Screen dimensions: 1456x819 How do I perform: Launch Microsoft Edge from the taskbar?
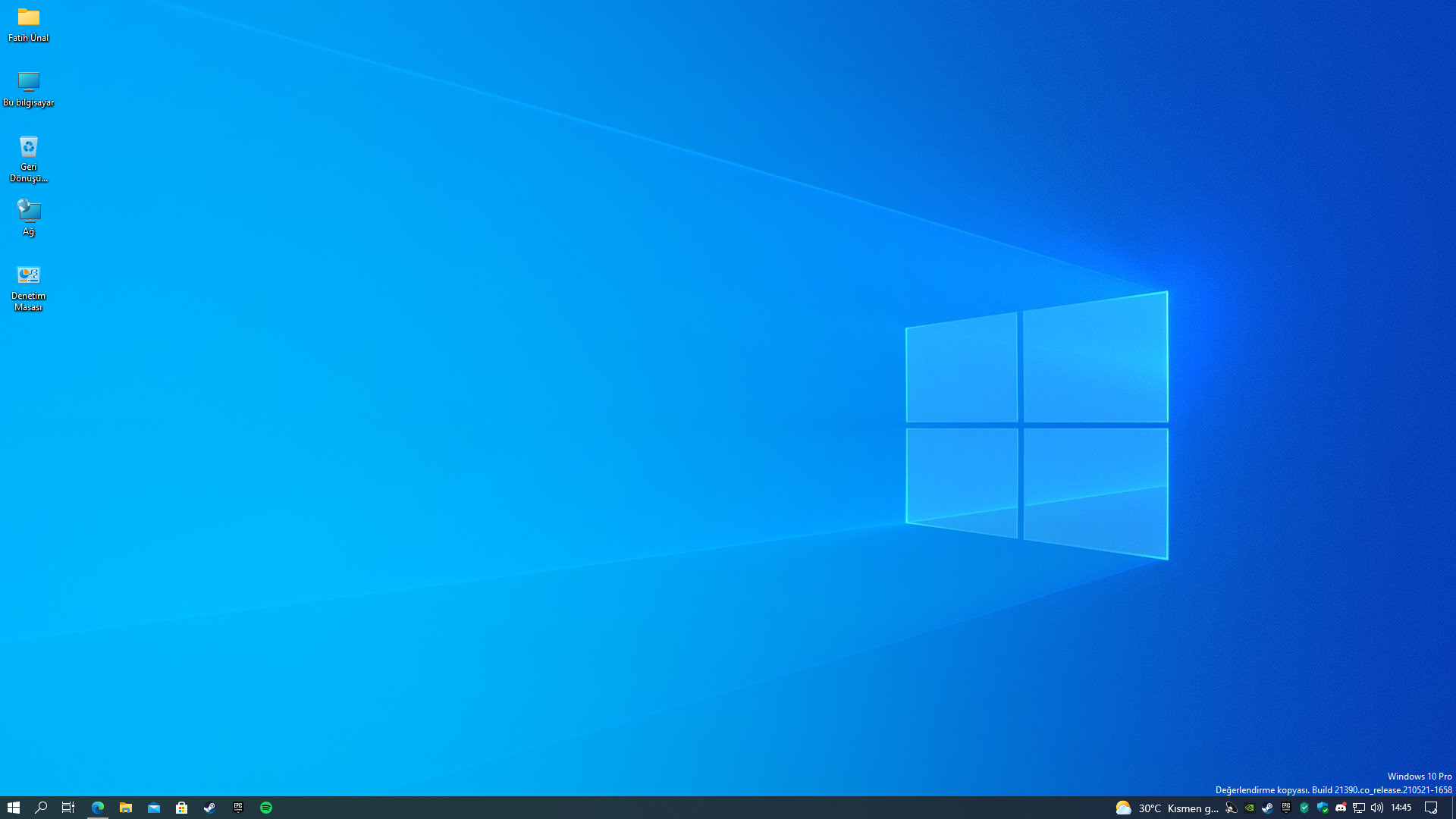98,808
